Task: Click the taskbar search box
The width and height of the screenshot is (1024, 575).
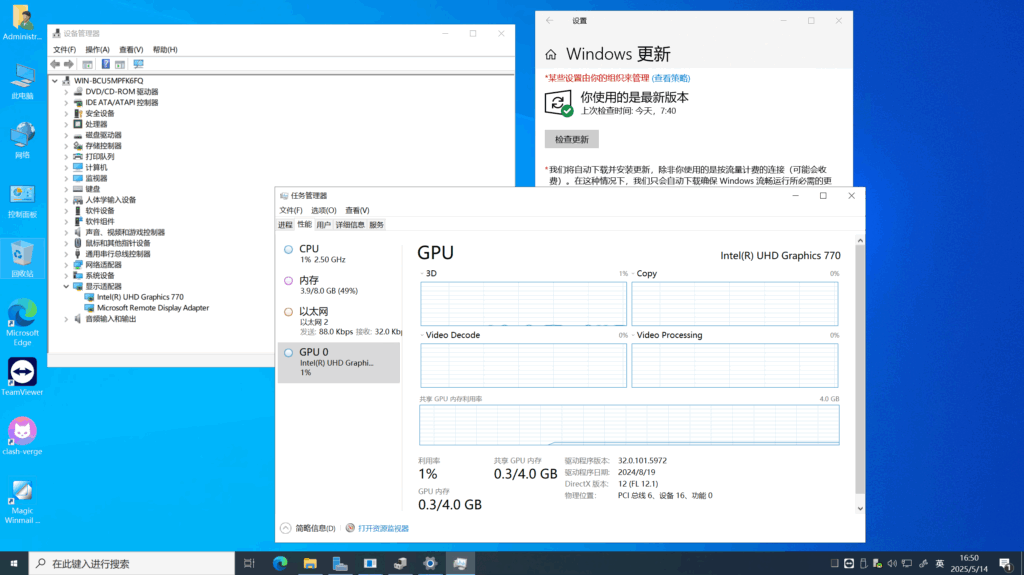Action: click(x=132, y=563)
